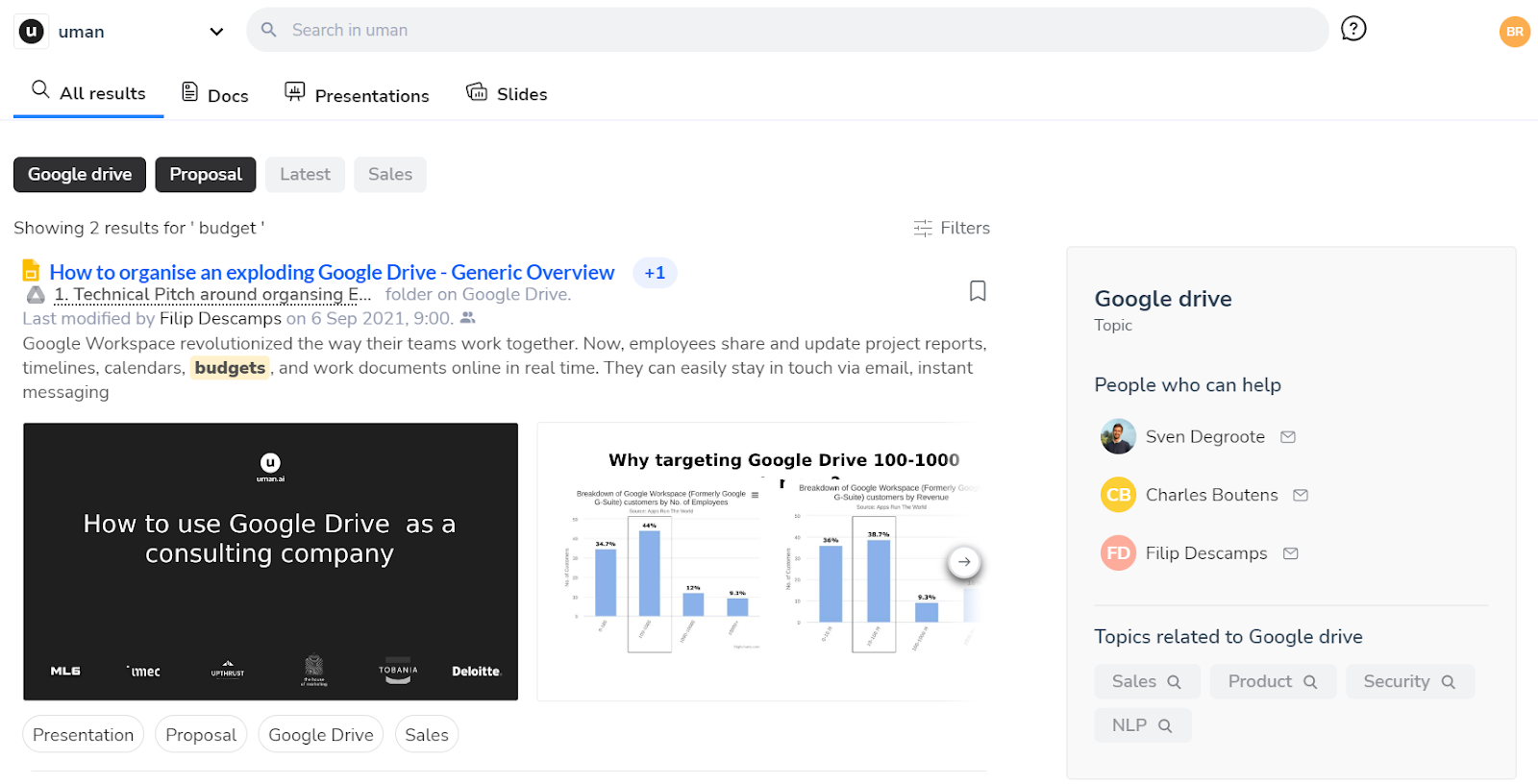The height and width of the screenshot is (784, 1538).
Task: Click the highlighted budgets keyword
Action: click(x=230, y=368)
